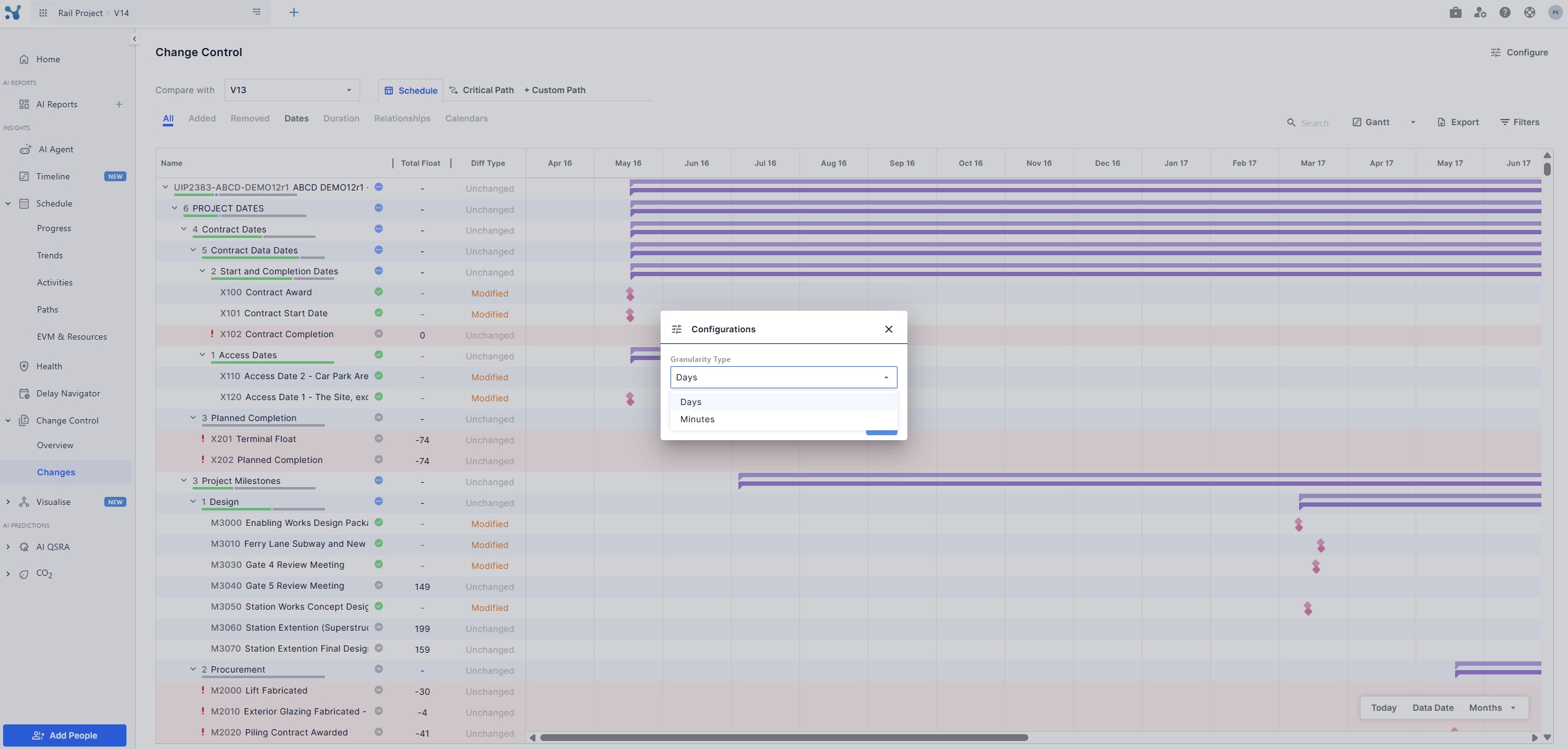This screenshot has width=1568, height=749.
Task: Add a Custom Path tab
Action: [555, 90]
